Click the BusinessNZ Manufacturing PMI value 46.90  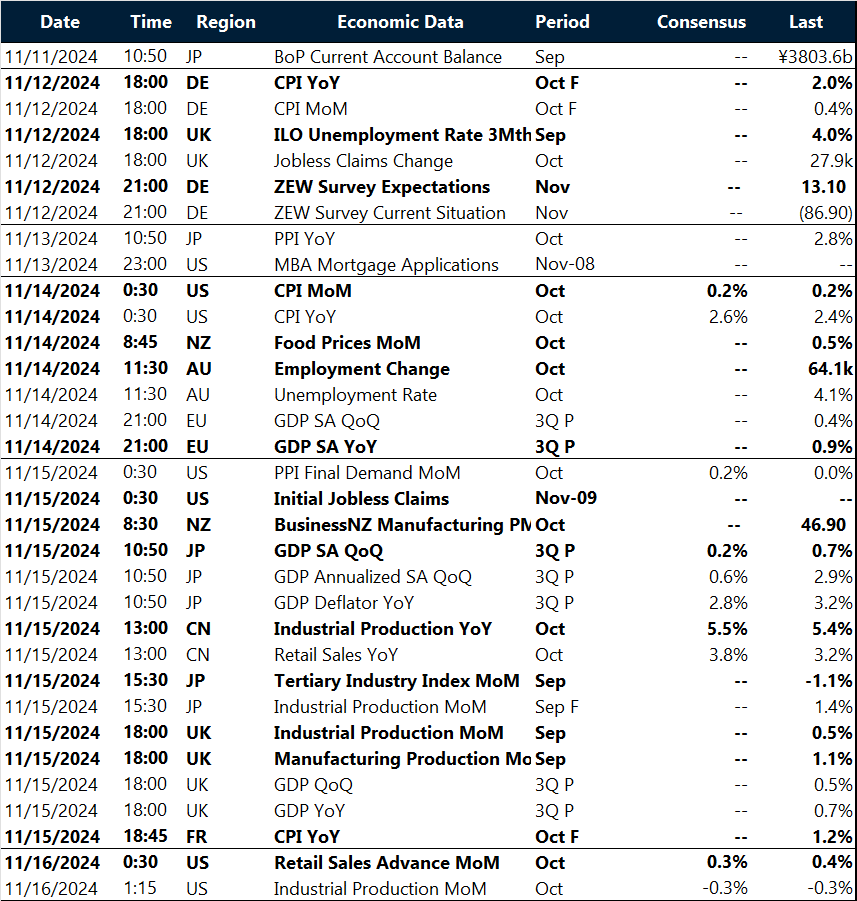coord(826,524)
